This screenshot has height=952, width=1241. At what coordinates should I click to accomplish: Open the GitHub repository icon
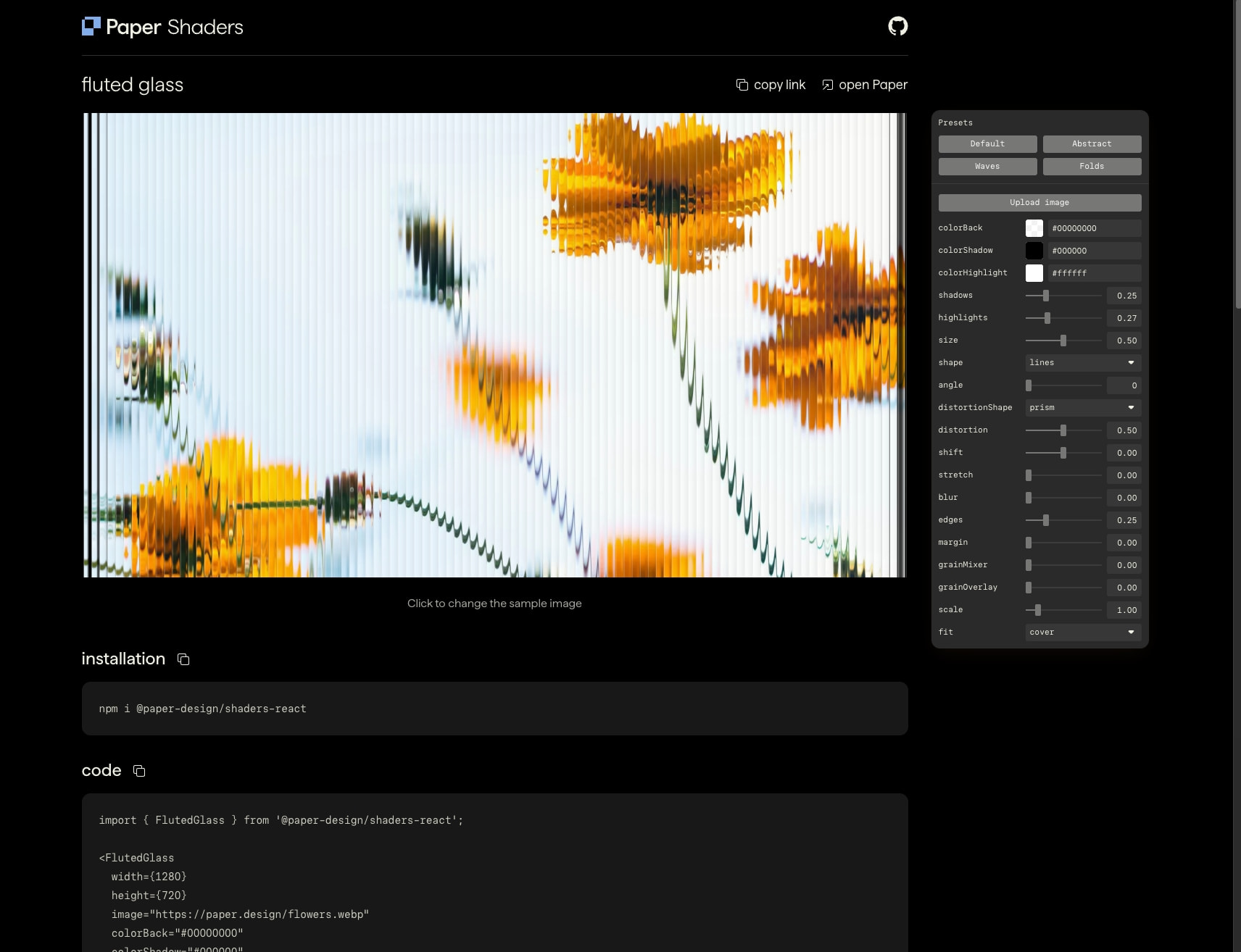coord(897,26)
